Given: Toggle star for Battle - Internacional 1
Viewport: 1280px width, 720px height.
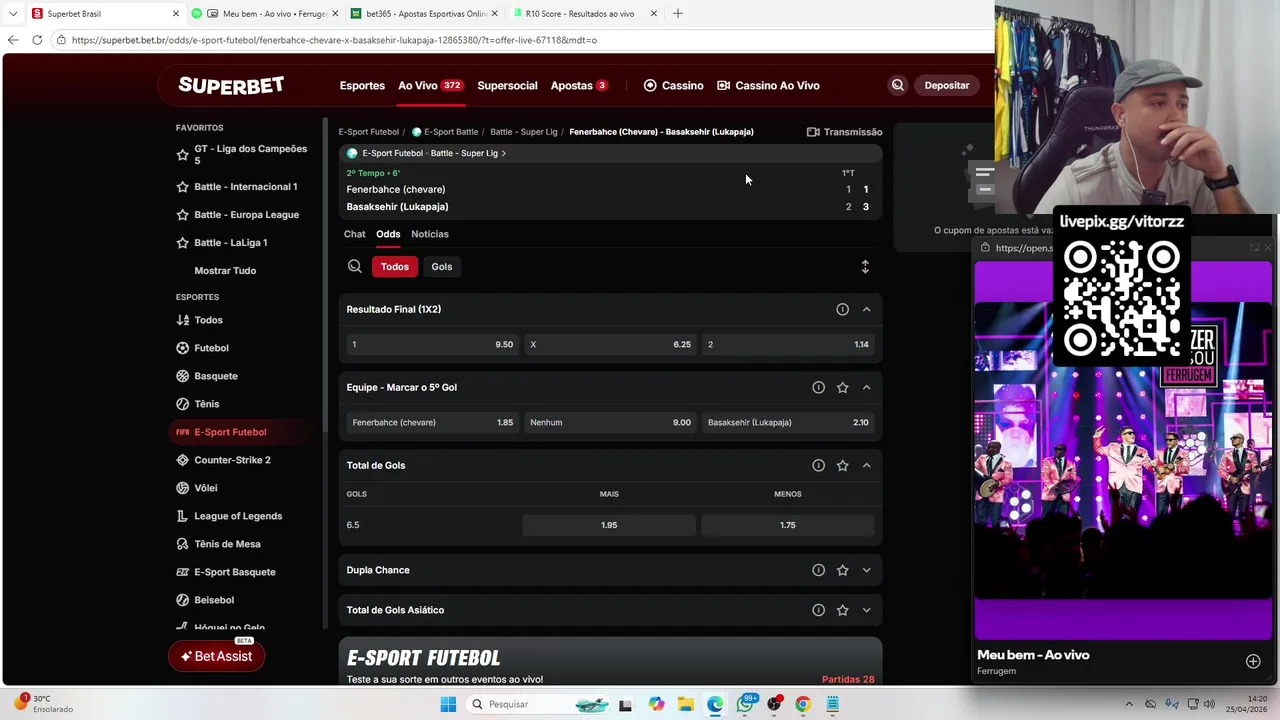Looking at the screenshot, I should (x=182, y=187).
